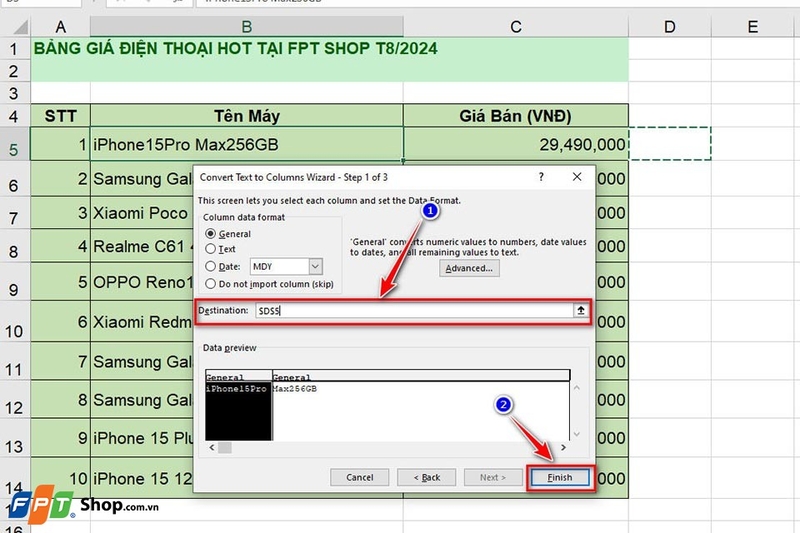Click STT cell with number 7
The image size is (800, 533).
click(x=60, y=362)
